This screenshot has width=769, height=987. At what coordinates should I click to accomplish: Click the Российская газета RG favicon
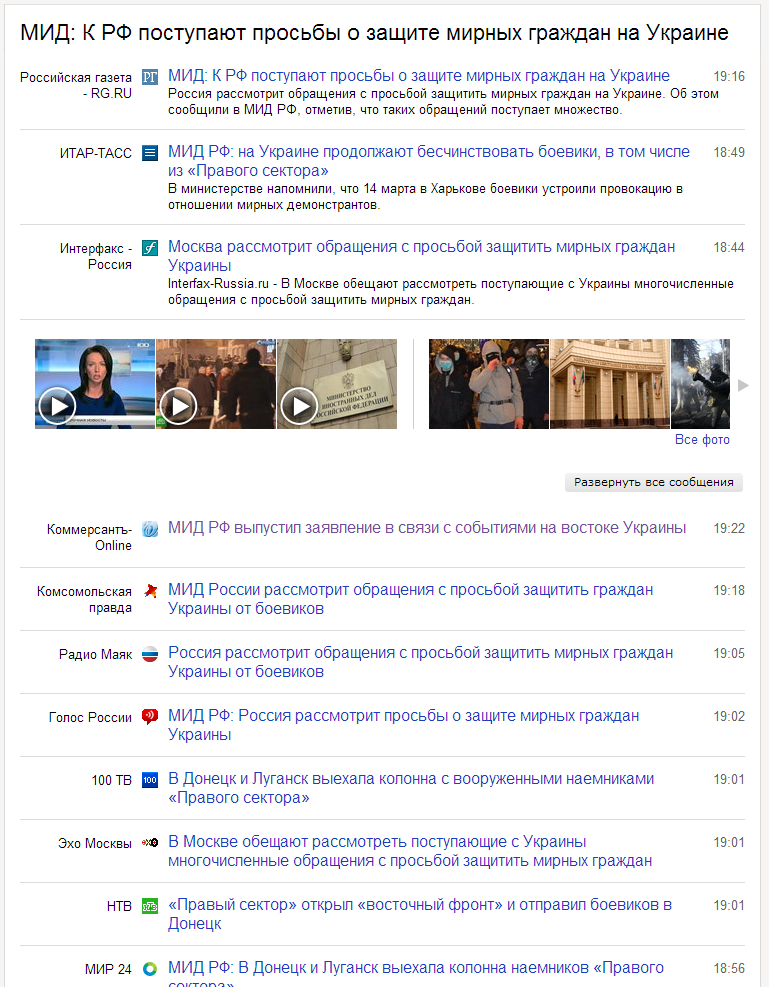coord(150,77)
